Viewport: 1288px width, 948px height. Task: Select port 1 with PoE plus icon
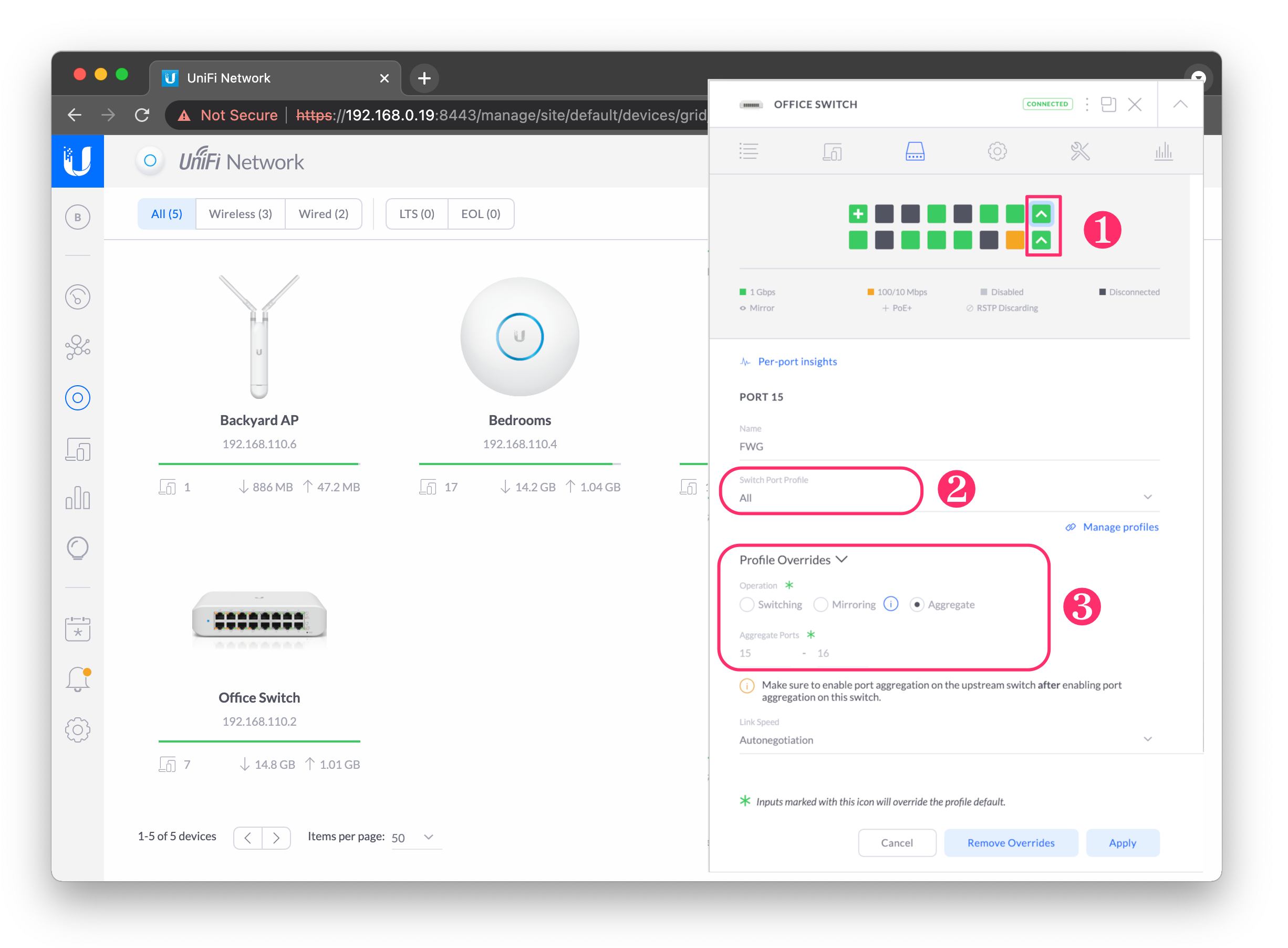858,214
